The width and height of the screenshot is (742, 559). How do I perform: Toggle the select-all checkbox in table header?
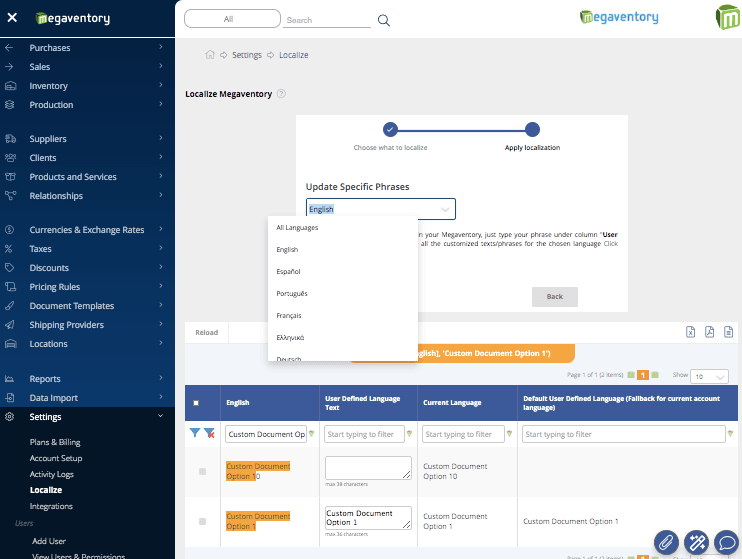[196, 403]
